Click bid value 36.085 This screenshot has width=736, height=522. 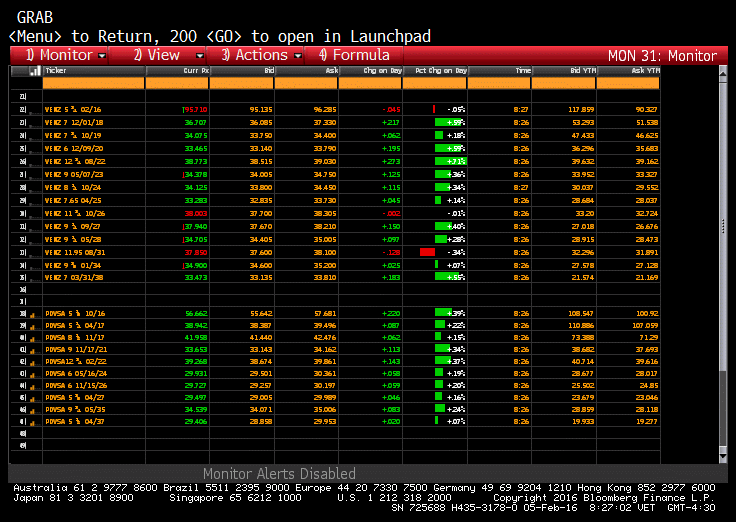(x=261, y=123)
